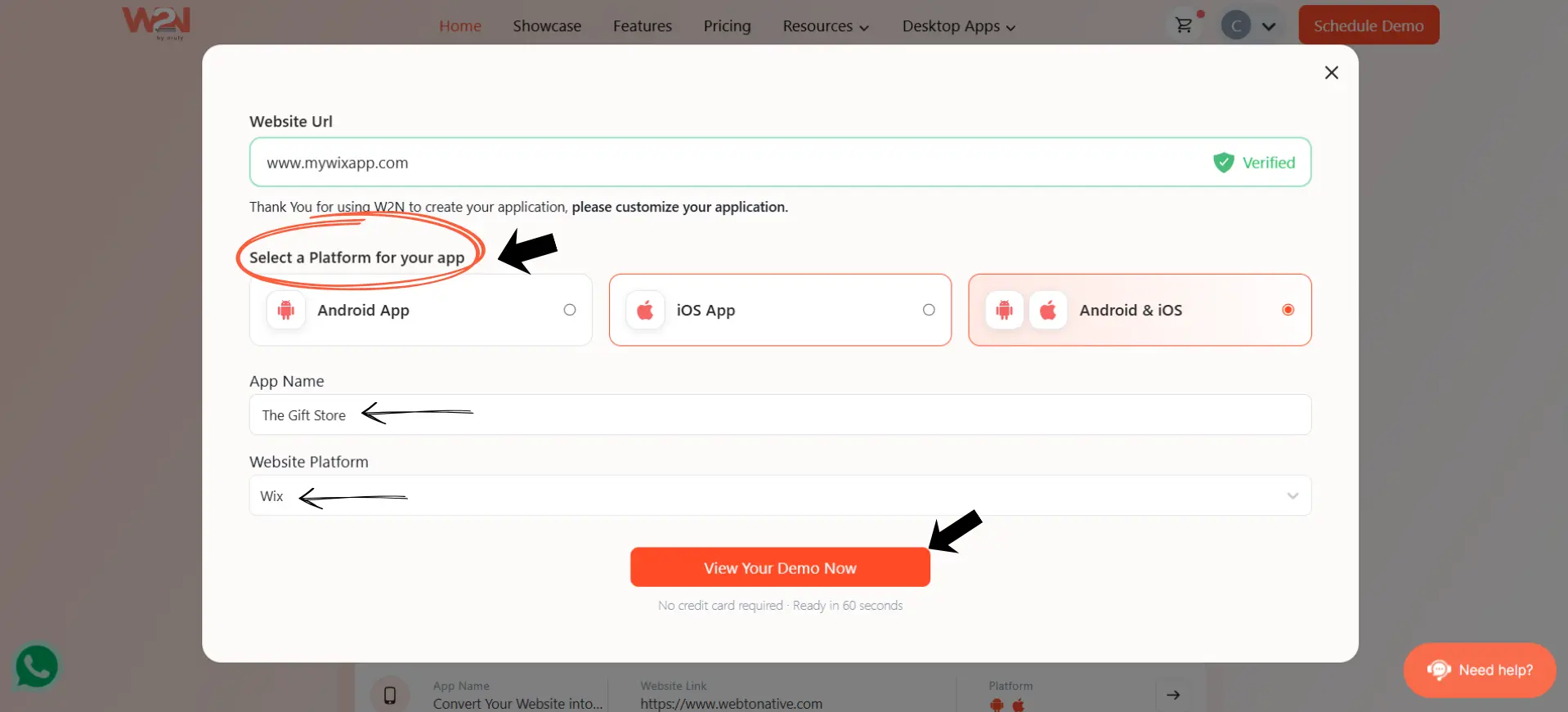Open the Pricing page
Screen dimensions: 1568x712
pos(727,26)
